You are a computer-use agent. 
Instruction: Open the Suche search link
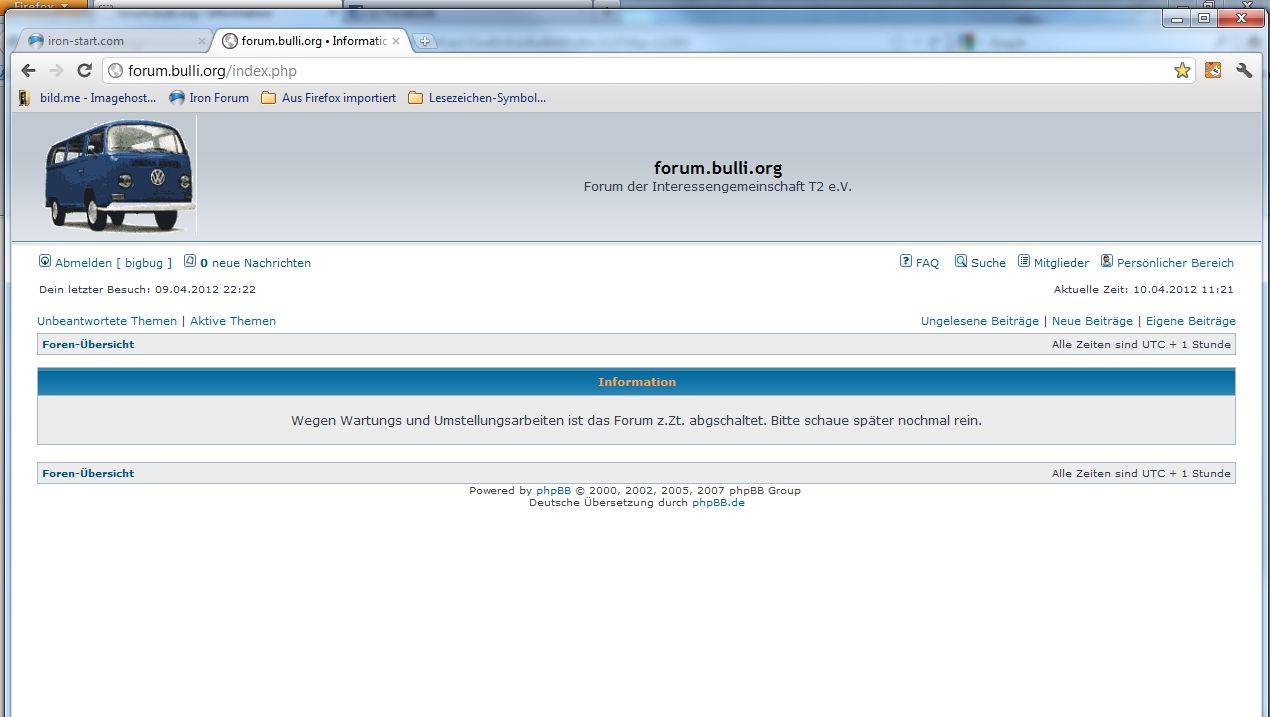click(x=980, y=263)
